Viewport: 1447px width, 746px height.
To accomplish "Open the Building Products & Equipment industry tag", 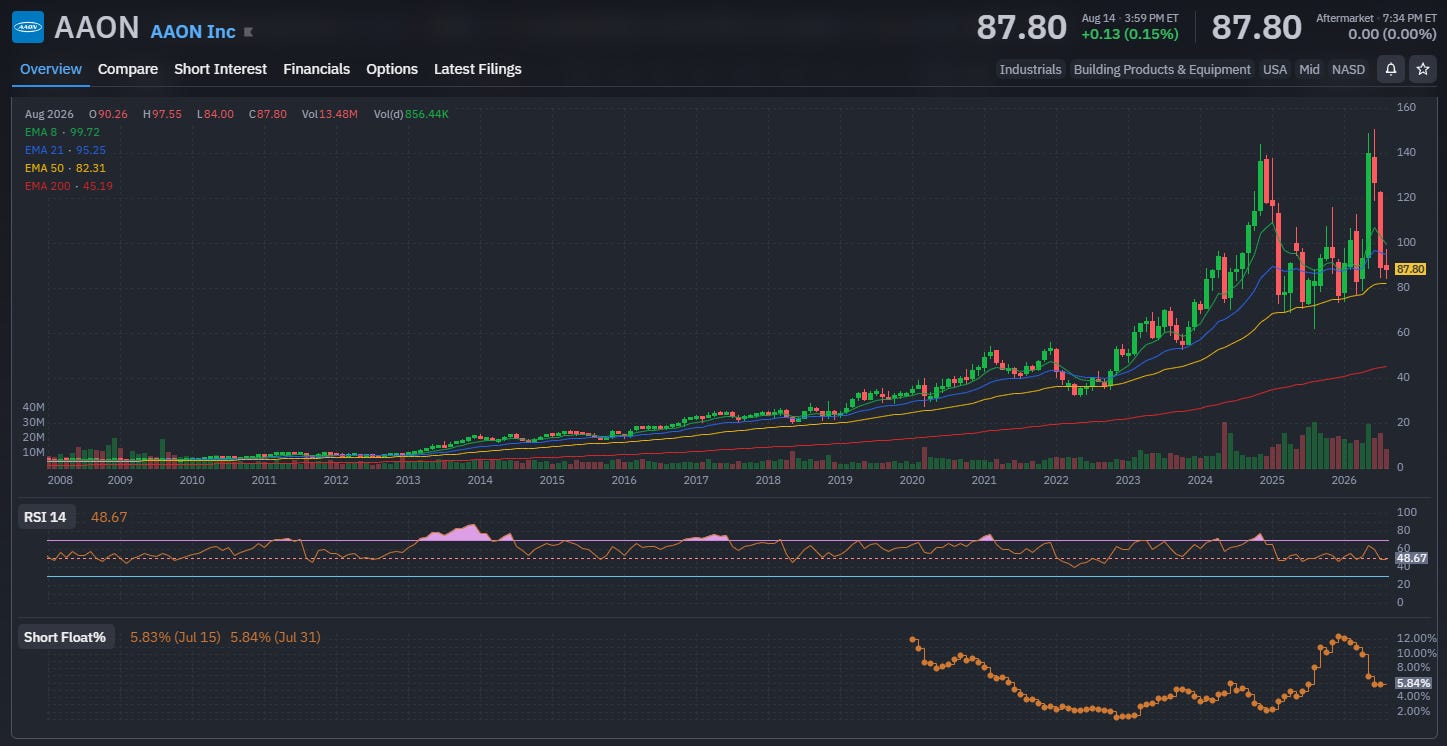I will pyautogui.click(x=1162, y=69).
